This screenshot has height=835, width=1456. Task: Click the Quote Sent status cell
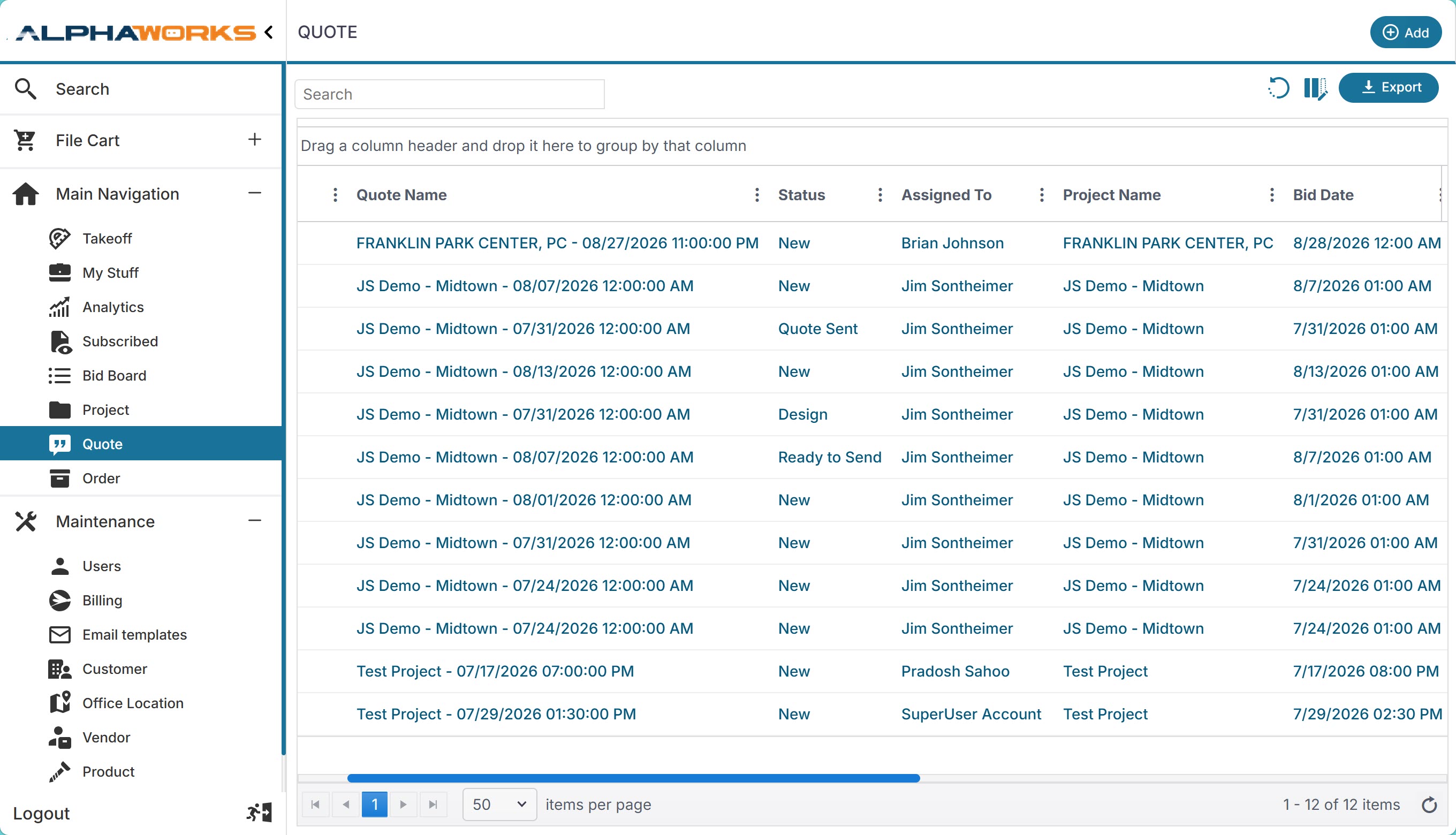pyautogui.click(x=818, y=329)
